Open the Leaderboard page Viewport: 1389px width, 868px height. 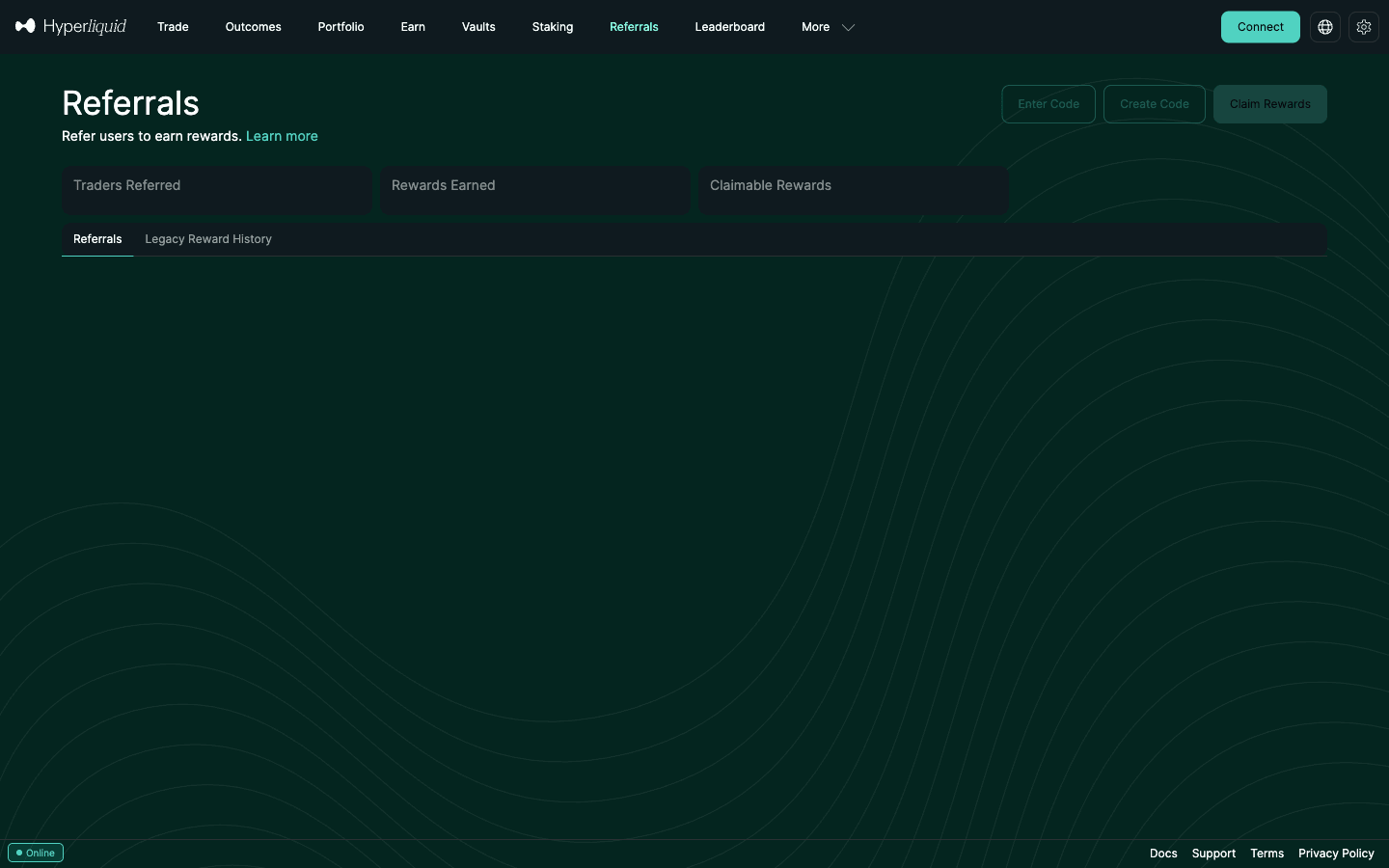pyautogui.click(x=730, y=27)
